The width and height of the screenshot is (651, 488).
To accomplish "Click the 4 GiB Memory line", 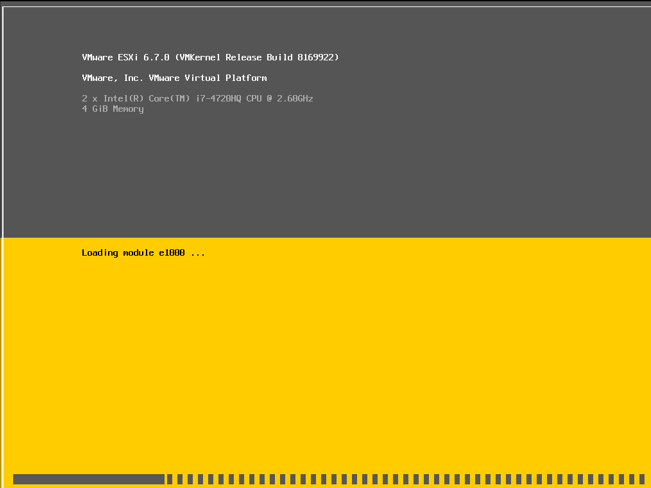I will (113, 109).
